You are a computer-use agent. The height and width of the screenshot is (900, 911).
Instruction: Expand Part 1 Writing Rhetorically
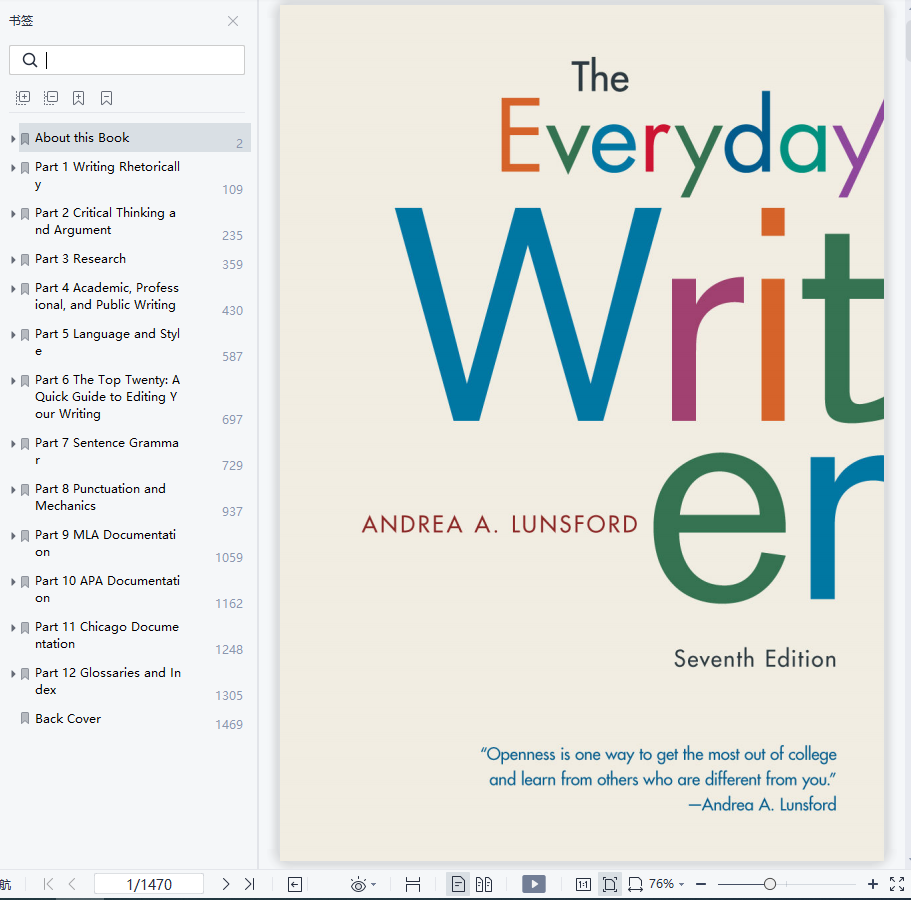coord(13,168)
